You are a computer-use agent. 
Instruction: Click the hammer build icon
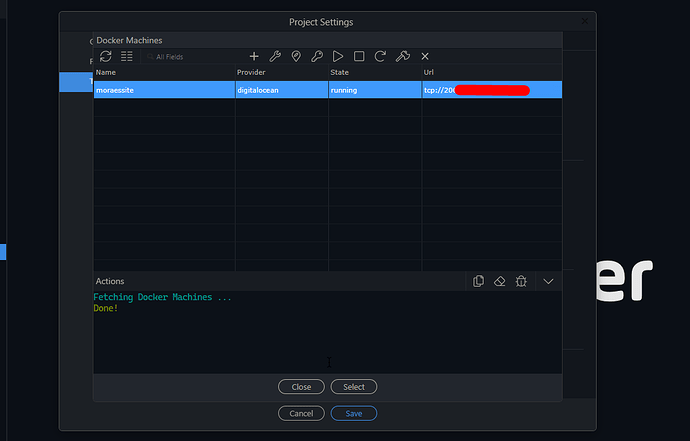click(x=403, y=56)
